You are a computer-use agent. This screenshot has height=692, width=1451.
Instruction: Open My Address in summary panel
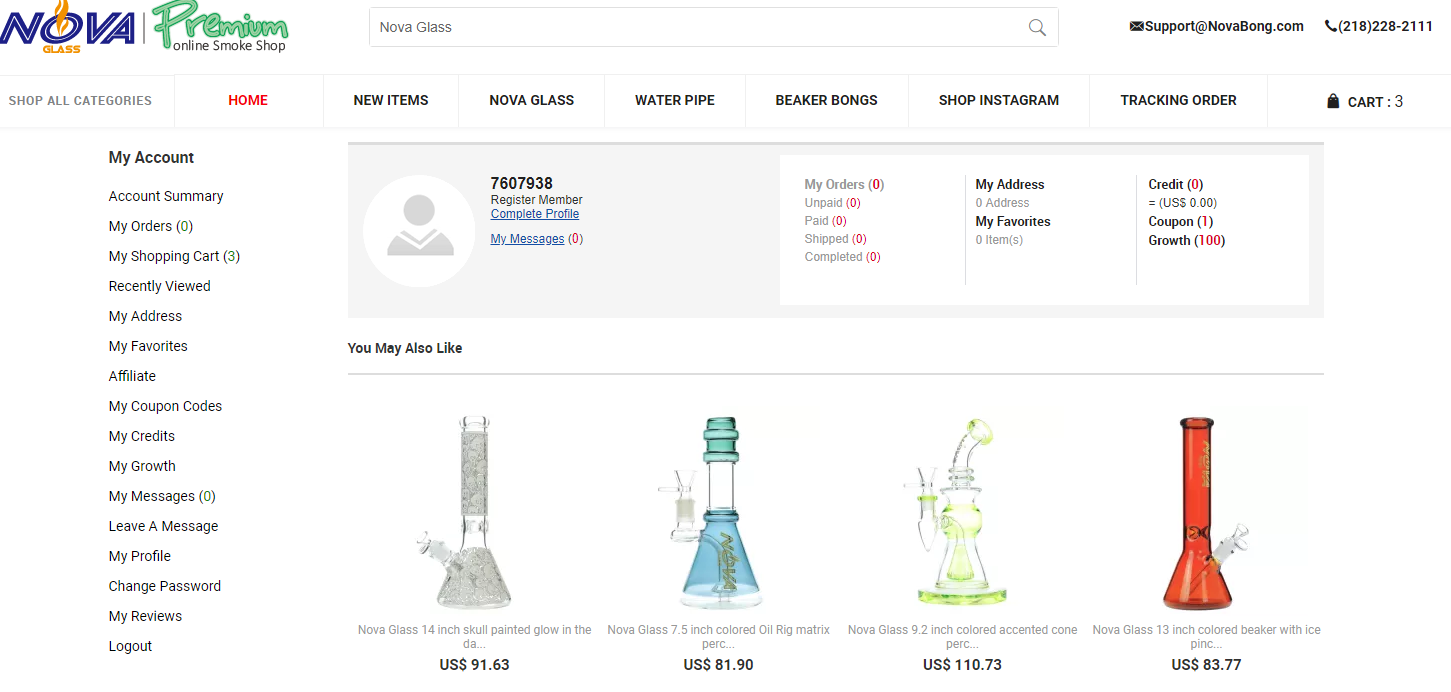tap(1010, 184)
